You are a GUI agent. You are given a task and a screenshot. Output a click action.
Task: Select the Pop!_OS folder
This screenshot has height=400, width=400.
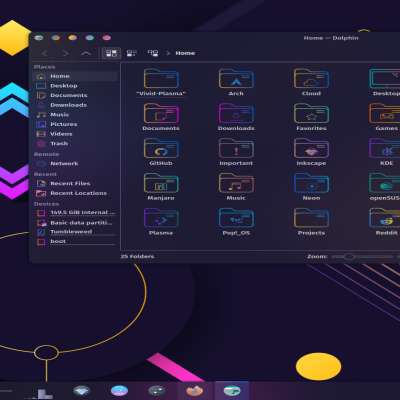click(x=236, y=222)
